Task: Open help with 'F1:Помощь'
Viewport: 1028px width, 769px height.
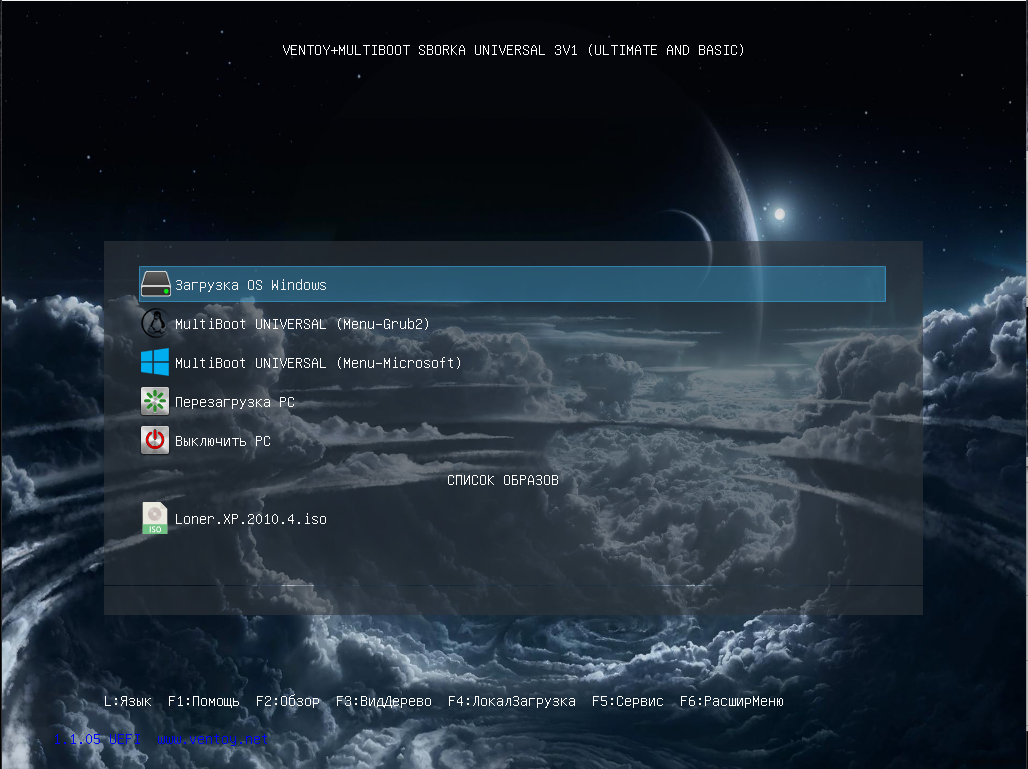Action: [x=204, y=701]
